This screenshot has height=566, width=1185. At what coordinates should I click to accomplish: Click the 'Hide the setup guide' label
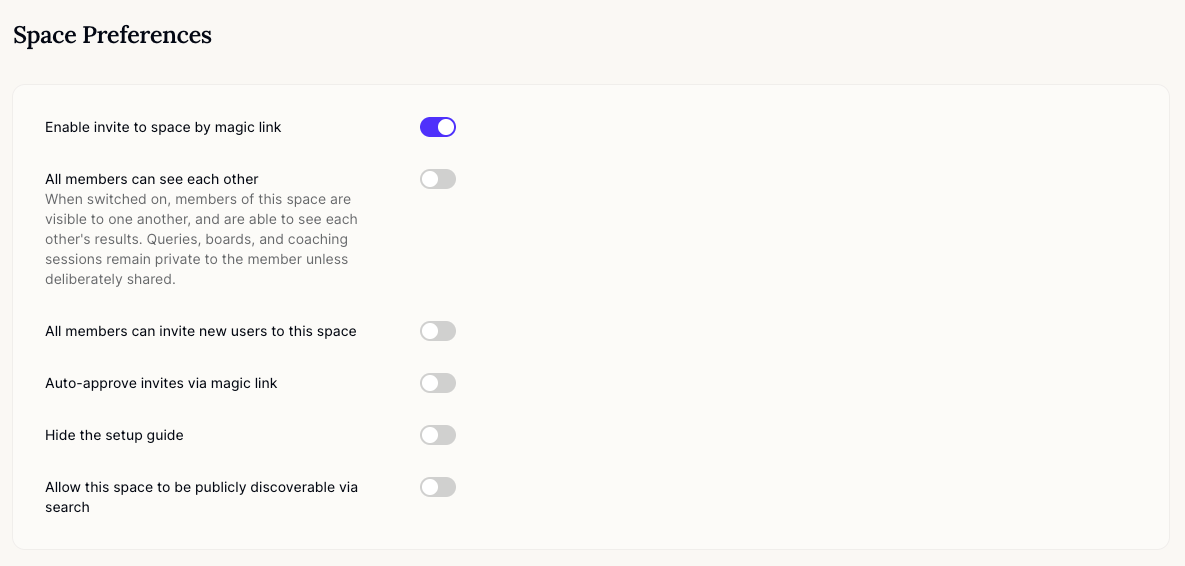click(114, 435)
